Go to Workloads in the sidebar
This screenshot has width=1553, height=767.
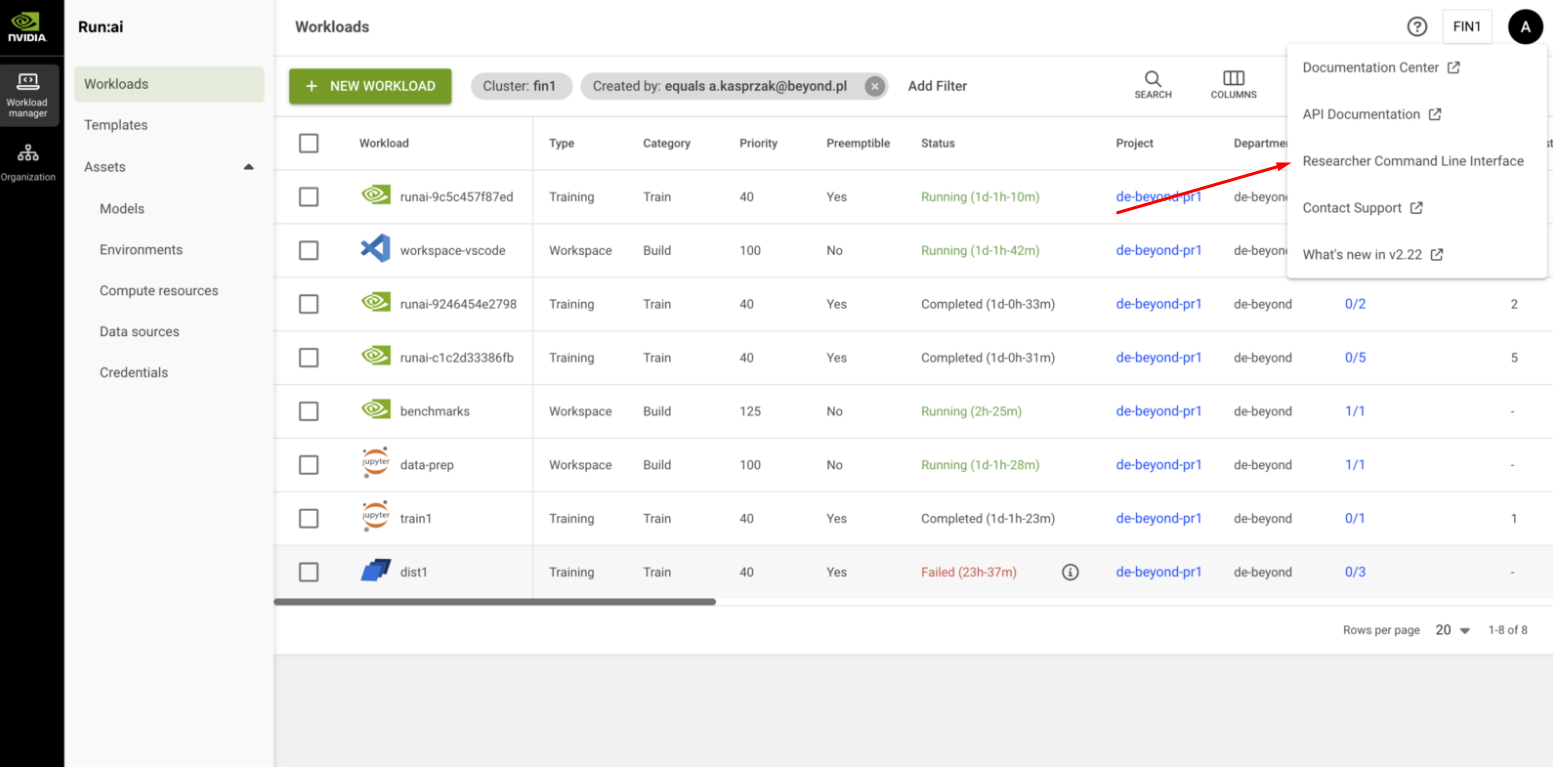coord(169,84)
